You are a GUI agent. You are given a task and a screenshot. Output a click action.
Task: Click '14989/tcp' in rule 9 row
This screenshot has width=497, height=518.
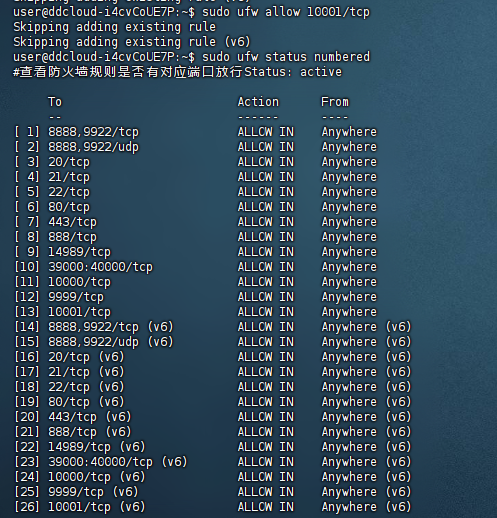[79, 252]
